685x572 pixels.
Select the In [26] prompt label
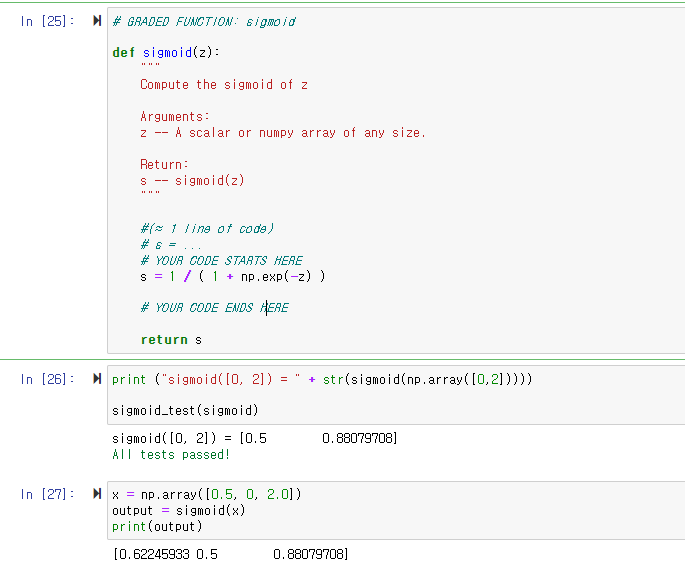[x=47, y=379]
